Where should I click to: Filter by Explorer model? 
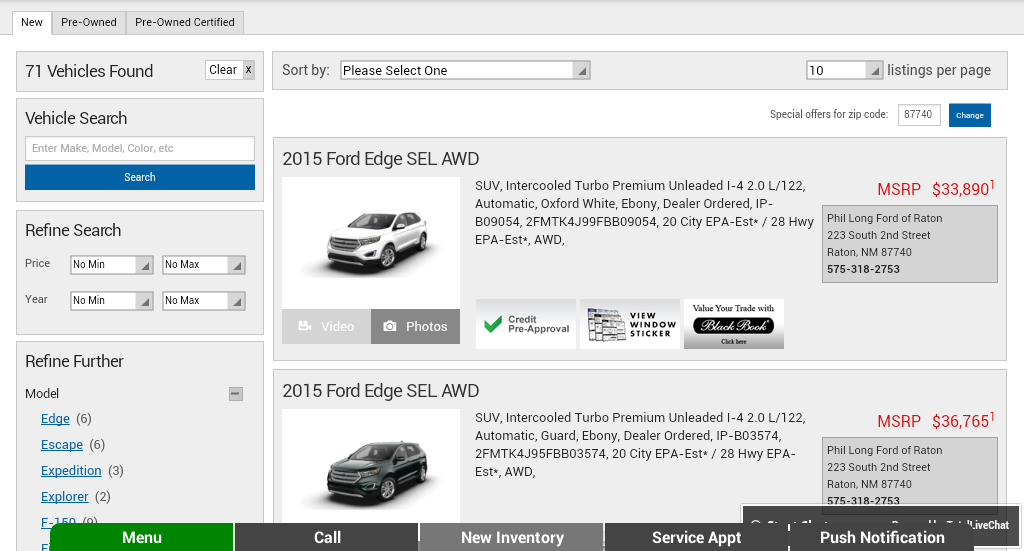(65, 497)
